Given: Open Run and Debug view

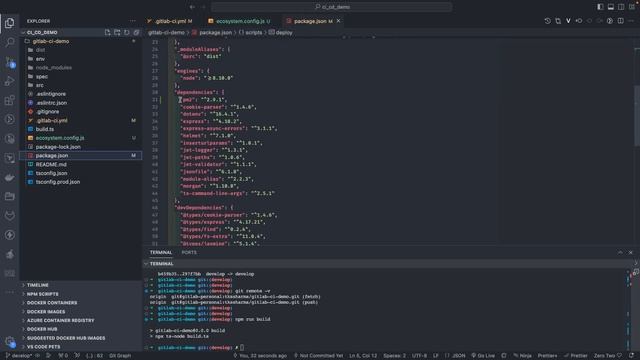Looking at the screenshot, I should tap(9, 81).
